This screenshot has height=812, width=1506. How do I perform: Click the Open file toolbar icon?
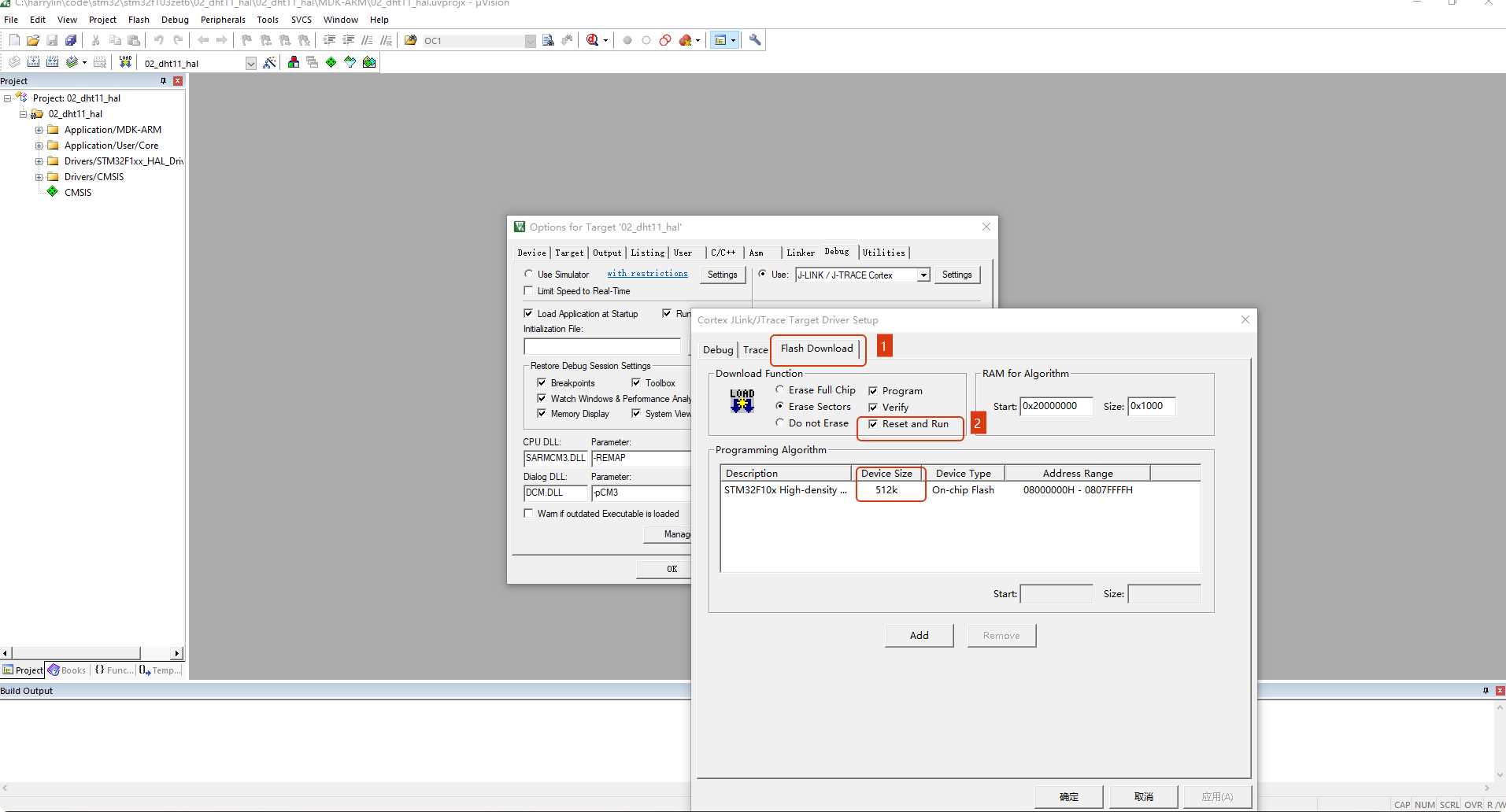(x=33, y=40)
